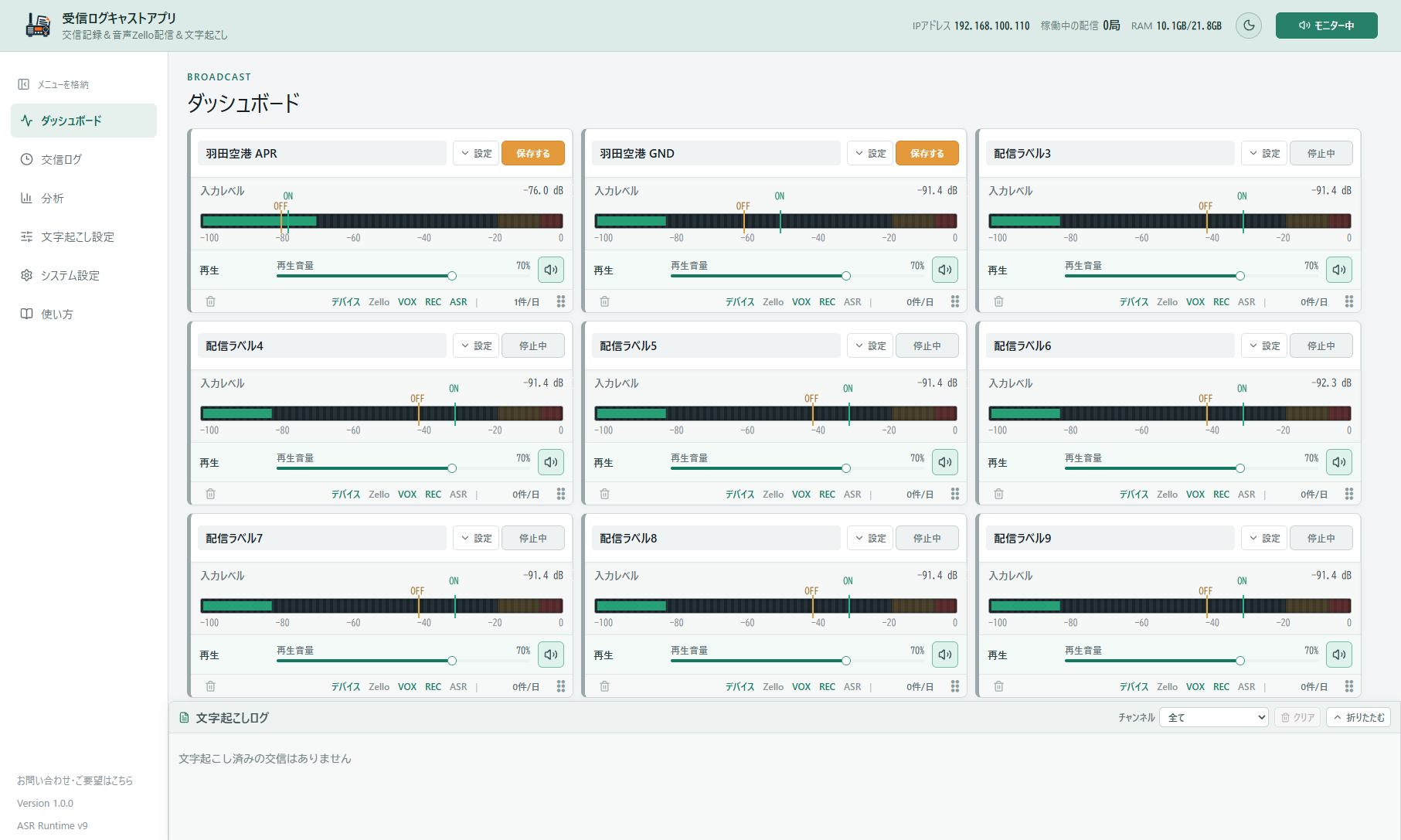
Task: Mute playback speaker on 配信ラベル5 card
Action: (x=945, y=462)
